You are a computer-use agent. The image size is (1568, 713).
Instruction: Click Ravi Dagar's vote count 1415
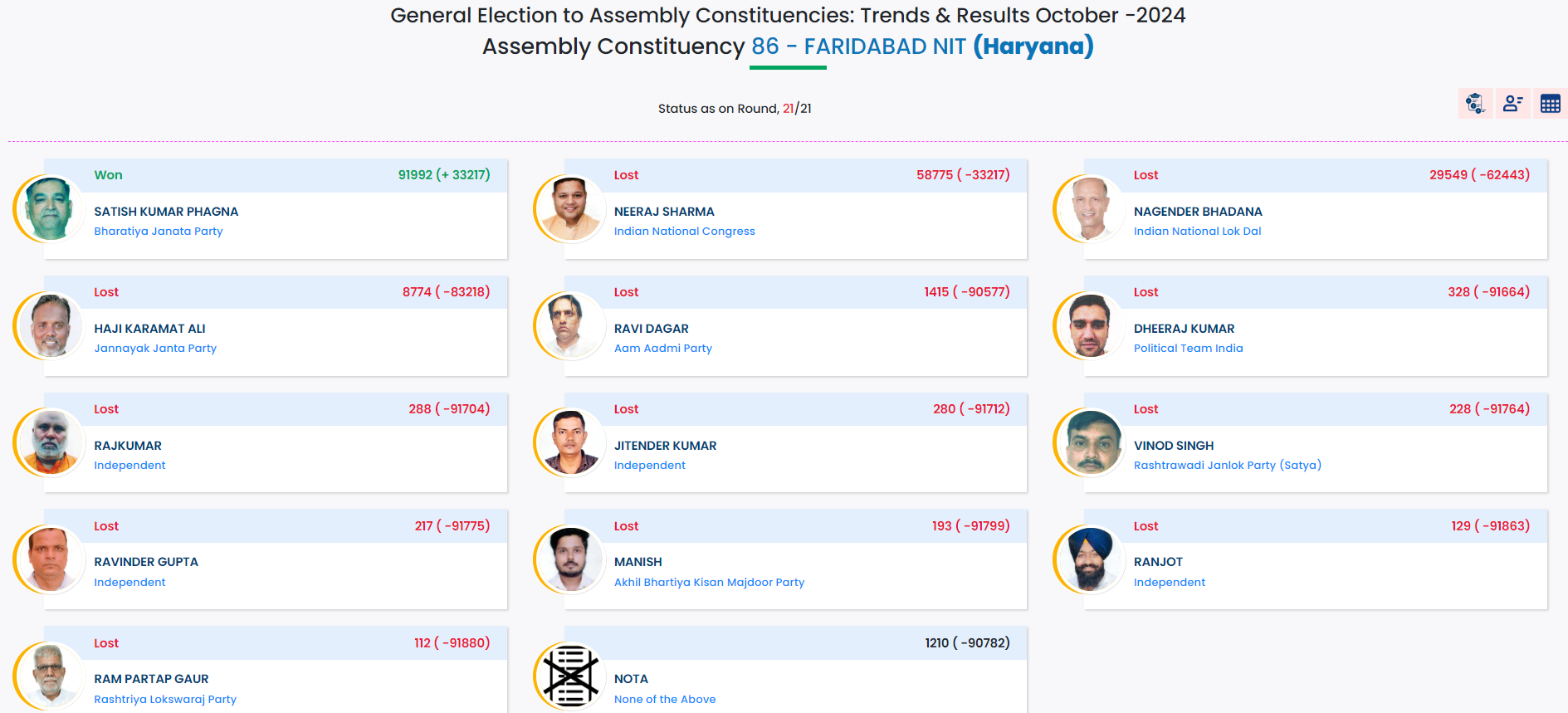click(x=936, y=292)
